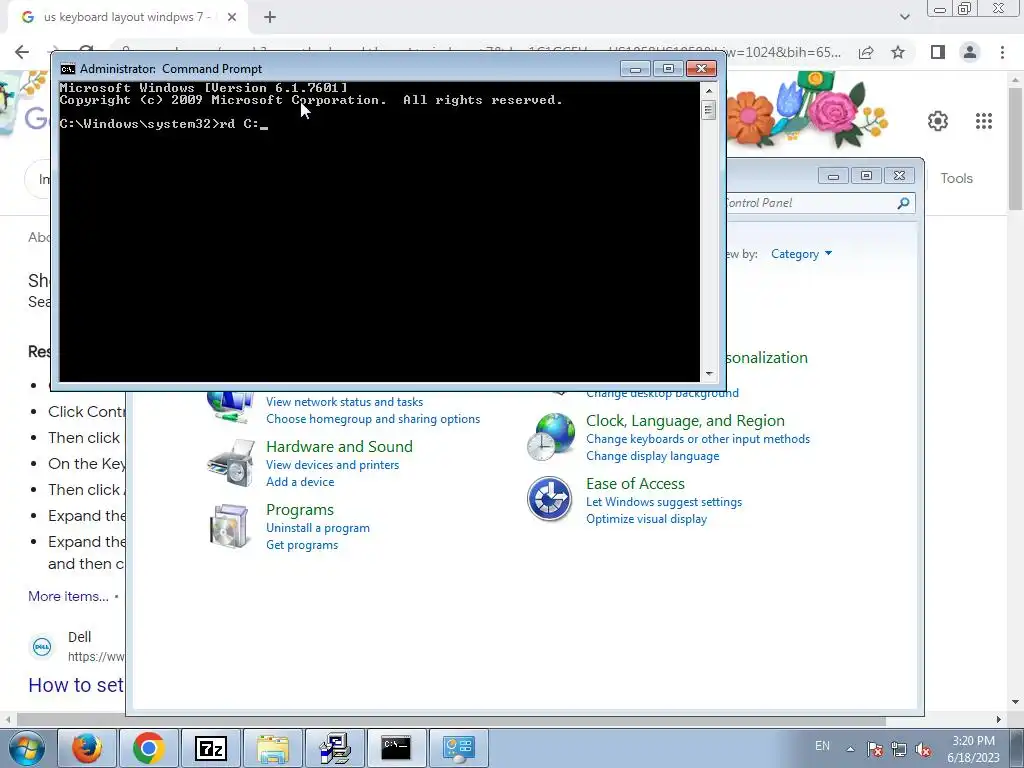The image size is (1024, 768).
Task: Open Google settings gear icon
Action: (x=938, y=121)
